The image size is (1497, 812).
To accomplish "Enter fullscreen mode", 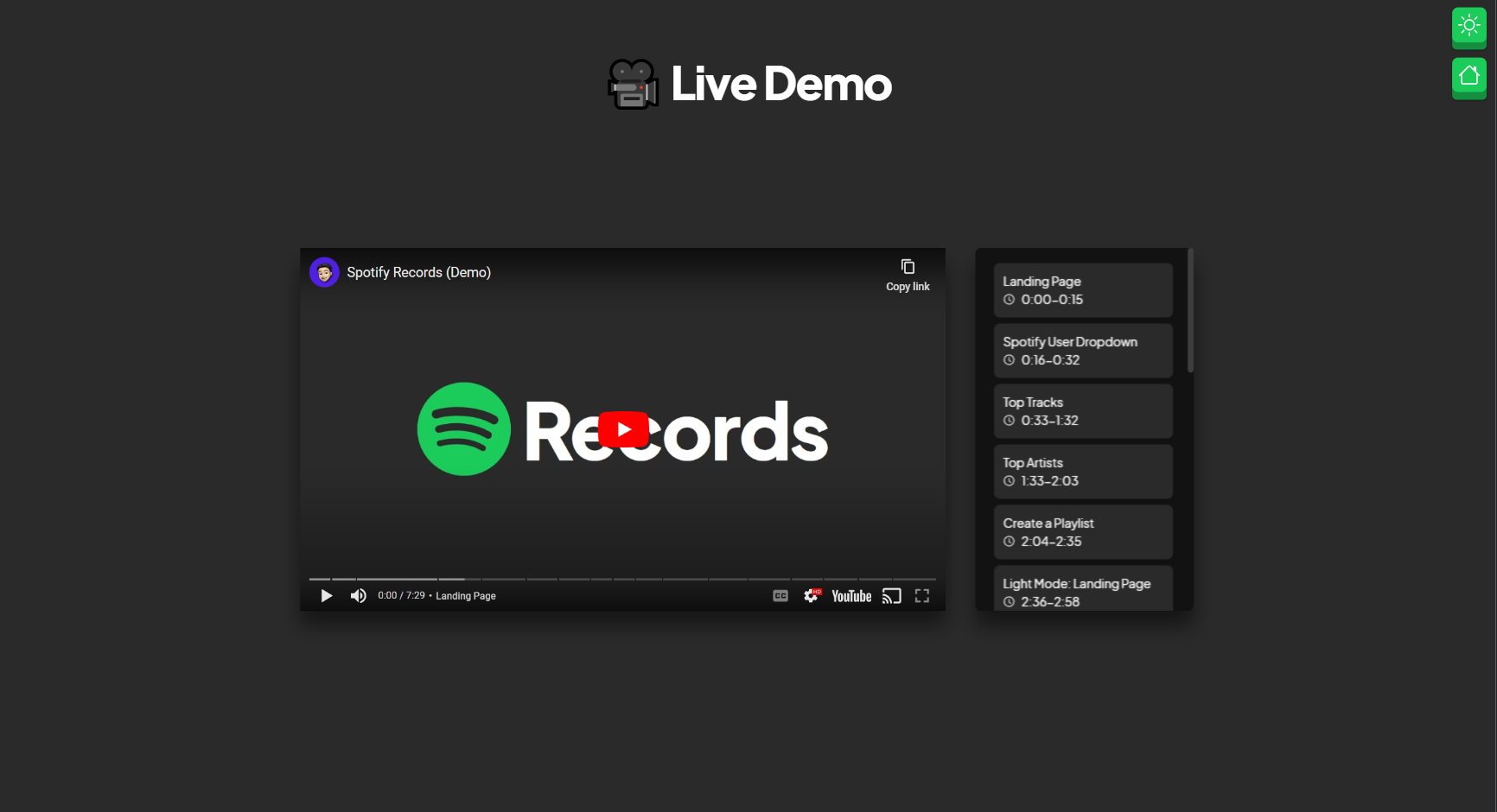I will pyautogui.click(x=922, y=596).
